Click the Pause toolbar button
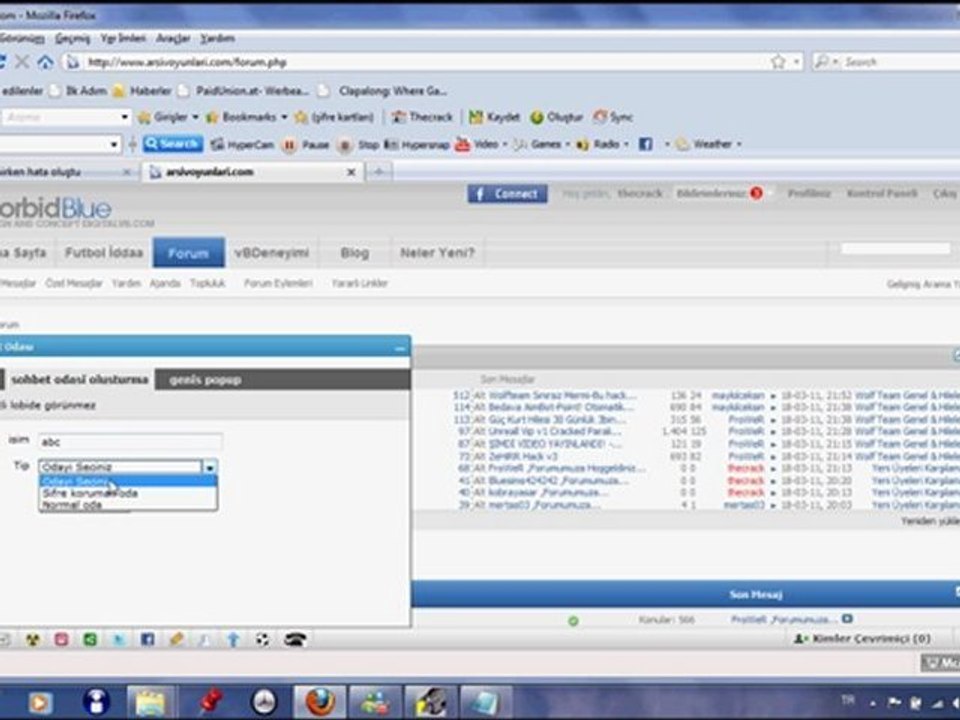Screen dimensions: 960x720 [x=306, y=144]
